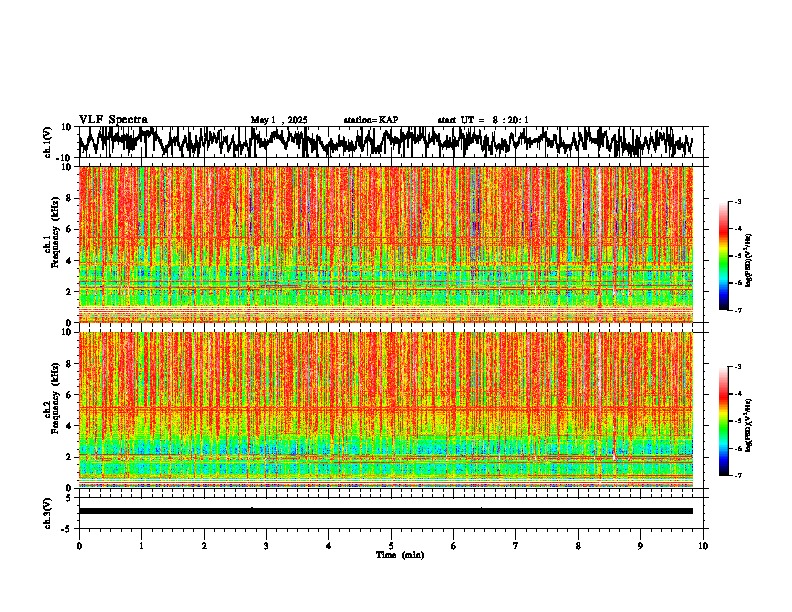
Task: Click the ch.1 spectrogram color scale bar
Action: pyautogui.click(x=724, y=256)
